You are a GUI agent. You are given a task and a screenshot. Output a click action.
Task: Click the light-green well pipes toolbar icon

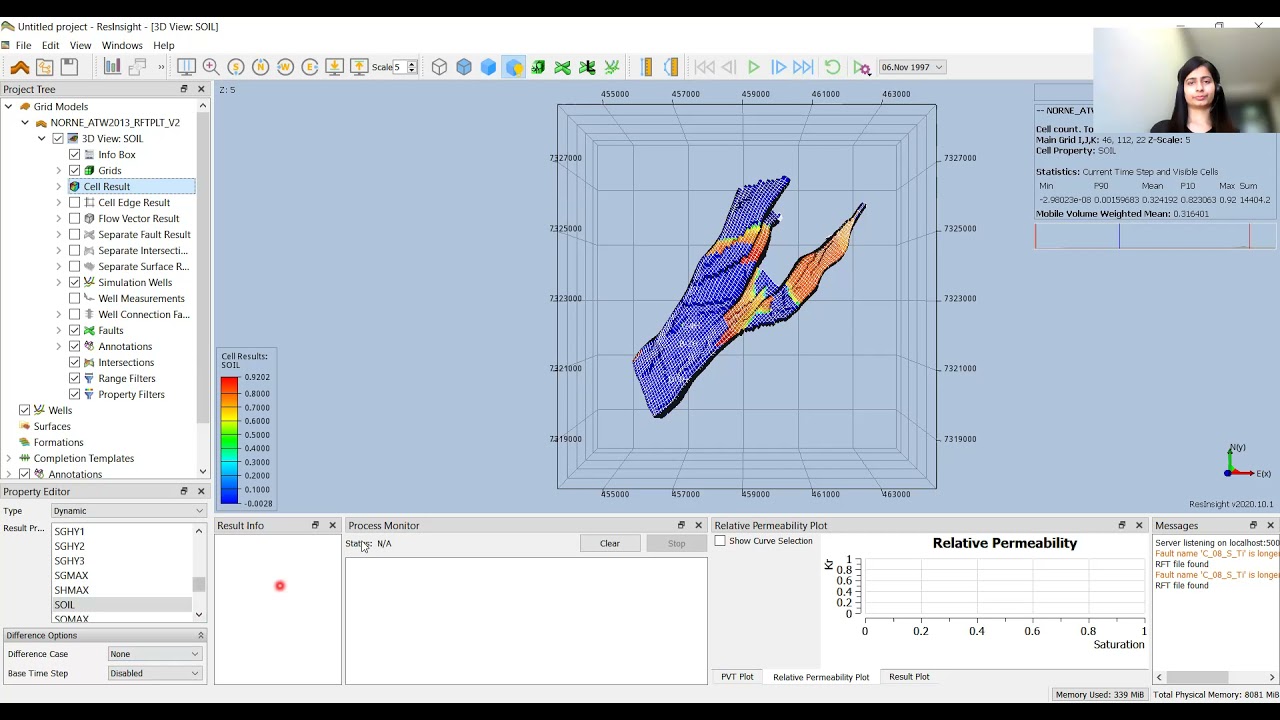pyautogui.click(x=612, y=67)
